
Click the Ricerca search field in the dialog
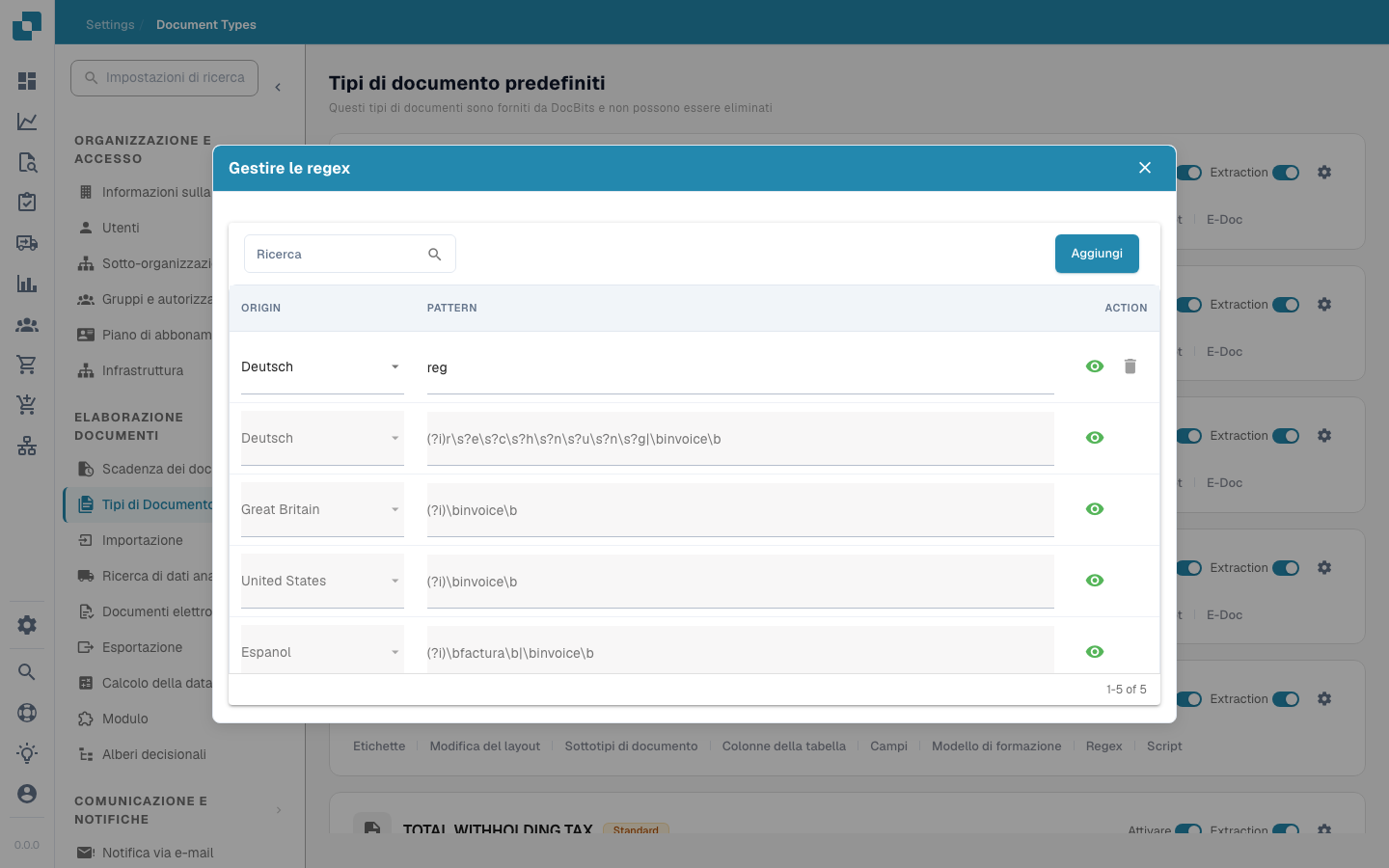coord(349,254)
